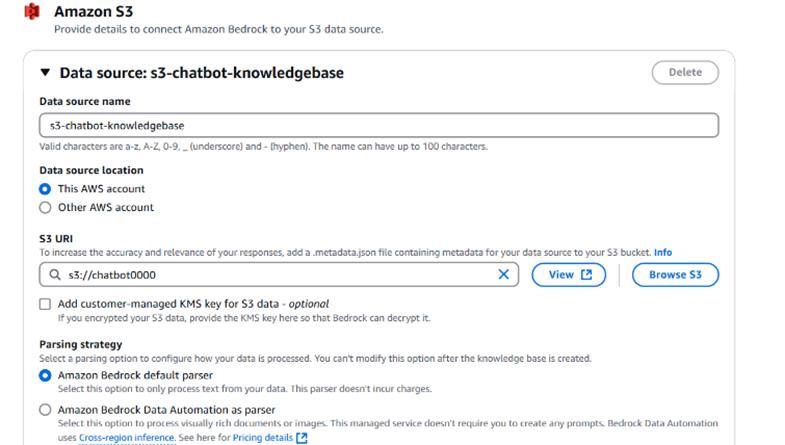The width and height of the screenshot is (785, 445).
Task: Select the This AWS account radio option
Action: pos(45,189)
